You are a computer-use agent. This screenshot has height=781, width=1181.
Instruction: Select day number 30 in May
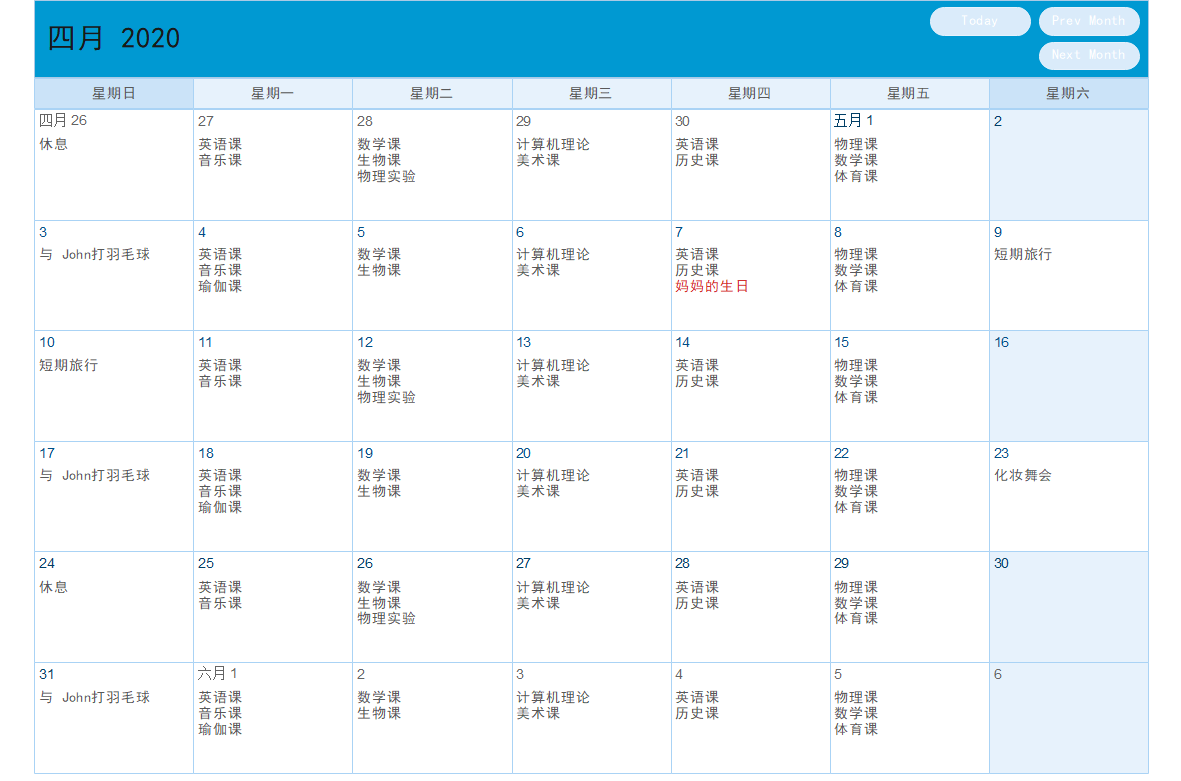(x=1001, y=563)
